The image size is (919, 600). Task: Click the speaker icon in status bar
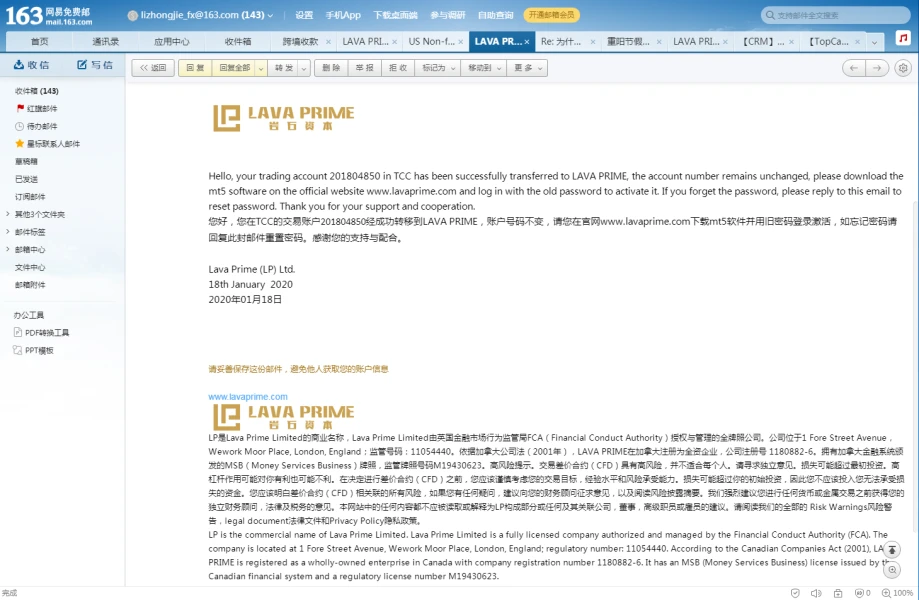[816, 593]
